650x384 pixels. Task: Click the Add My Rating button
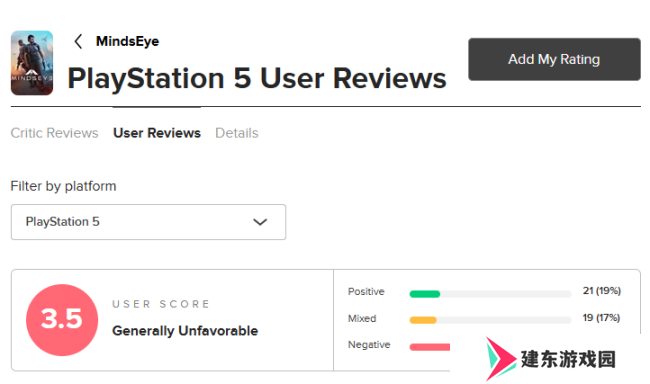[x=554, y=59]
